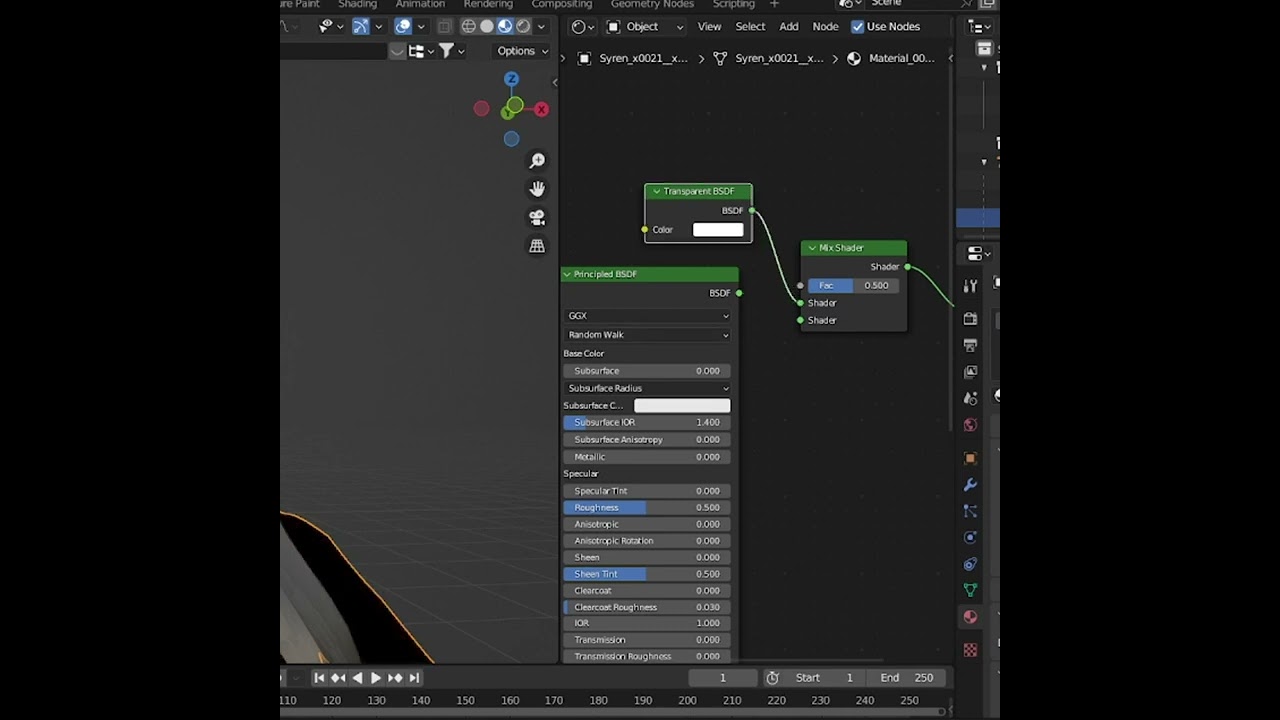Open Modifier Properties with the wrench icon
This screenshot has width=1280, height=720.
pos(970,485)
